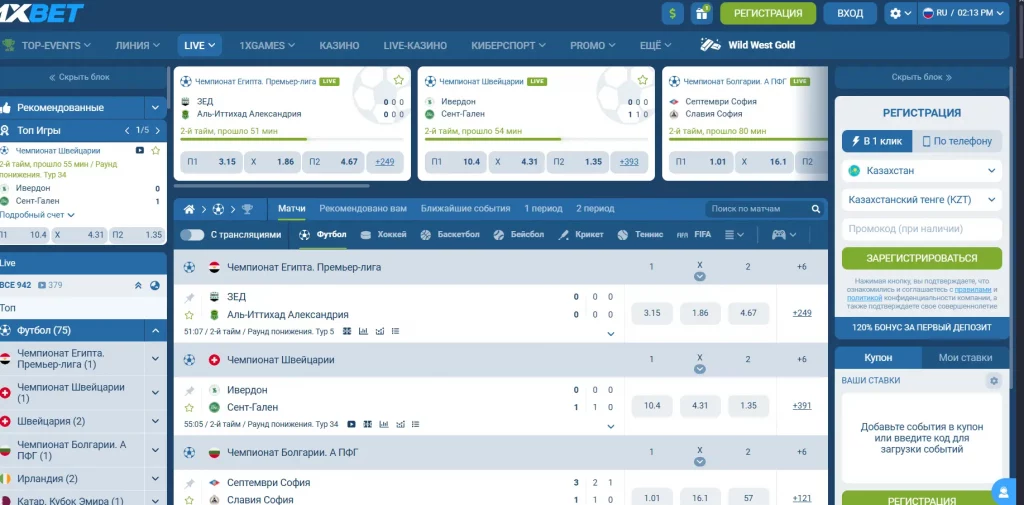Open +391 more markets link

[802, 406]
